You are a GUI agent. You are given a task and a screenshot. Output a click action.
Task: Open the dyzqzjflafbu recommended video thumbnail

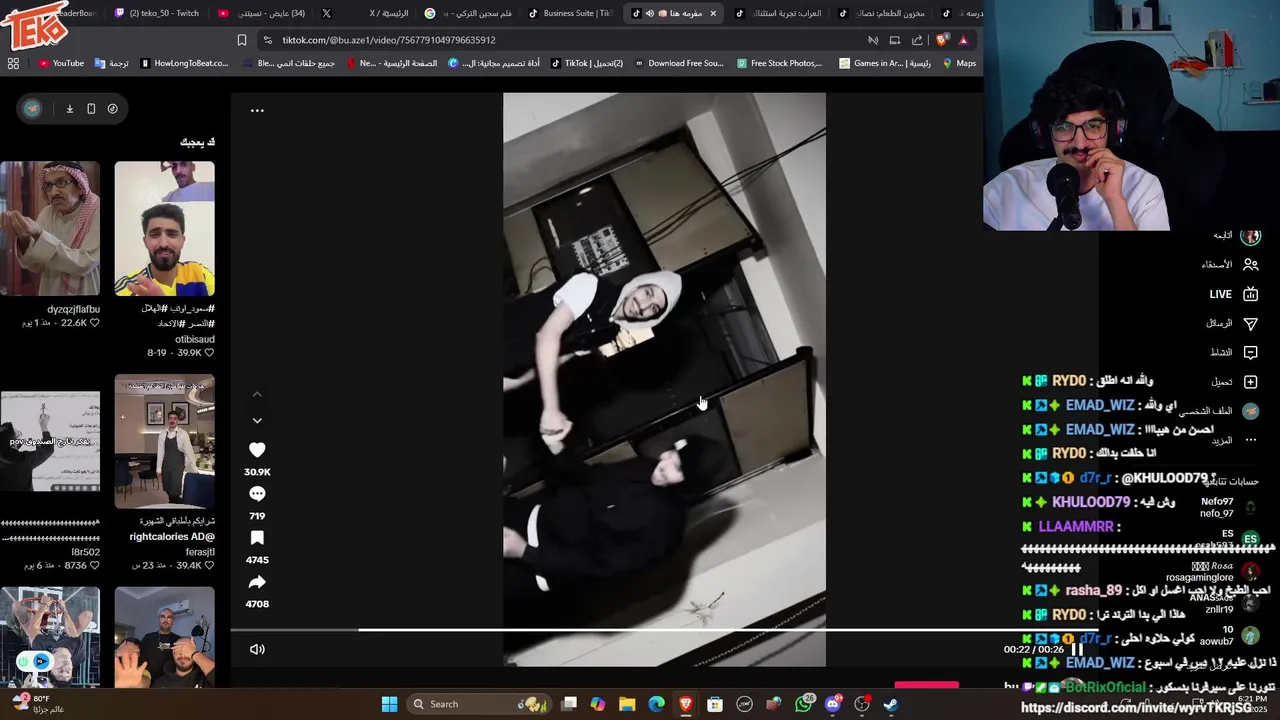coord(50,228)
